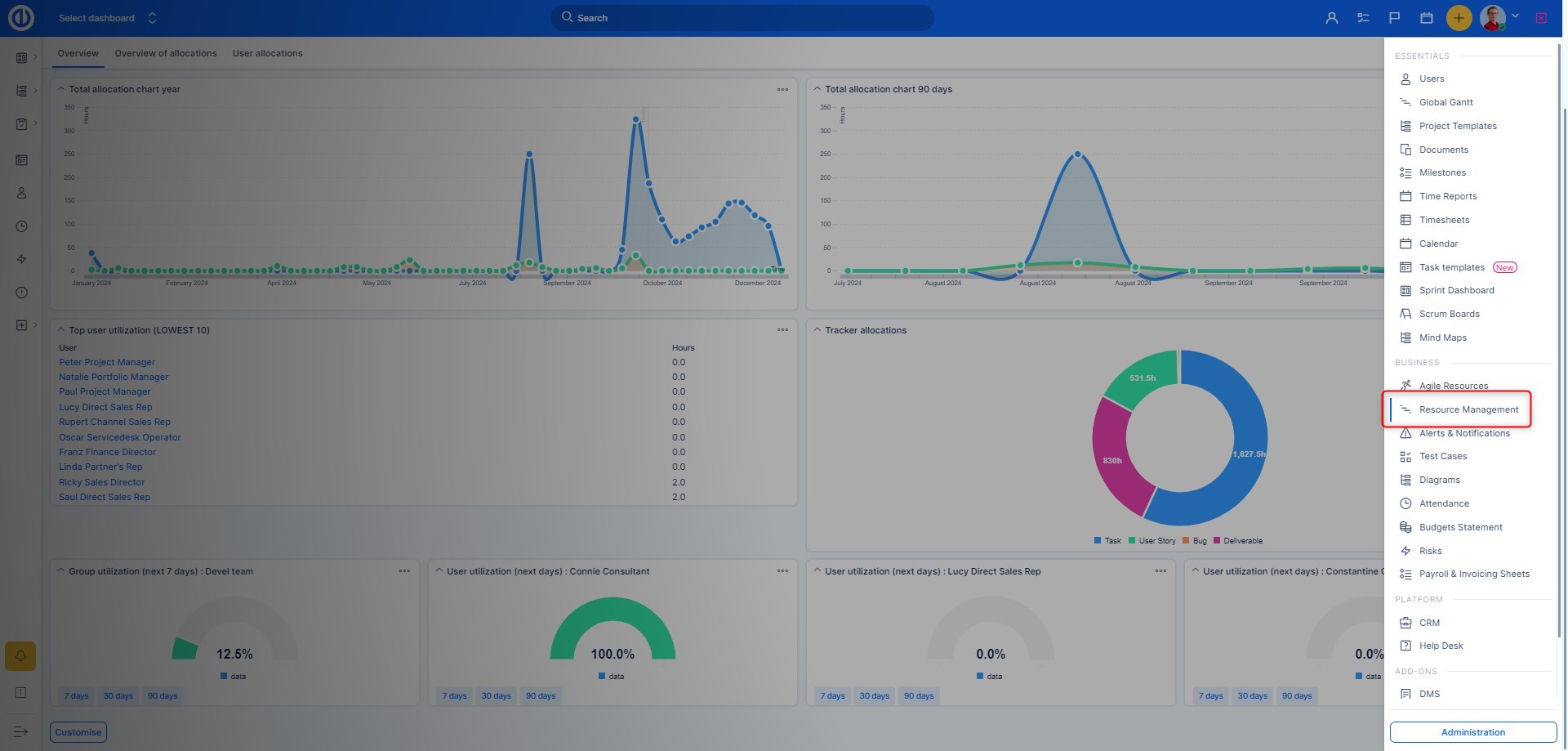1568x751 pixels.
Task: Open options menu of Top user utilization widget
Action: point(782,330)
